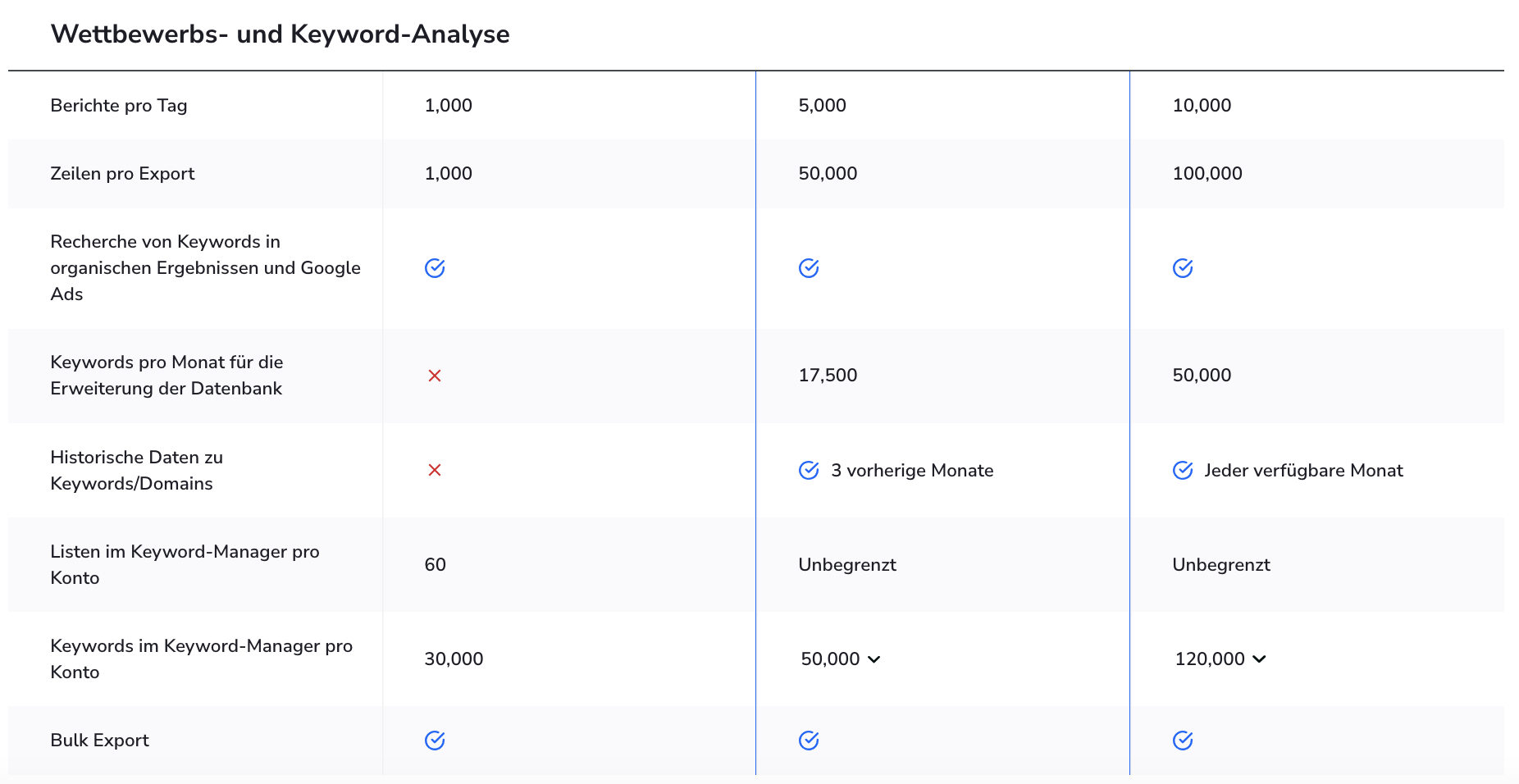The height and width of the screenshot is (784, 1519).
Task: Click the Jeder verfügbare Monat text
Action: pyautogui.click(x=1304, y=471)
